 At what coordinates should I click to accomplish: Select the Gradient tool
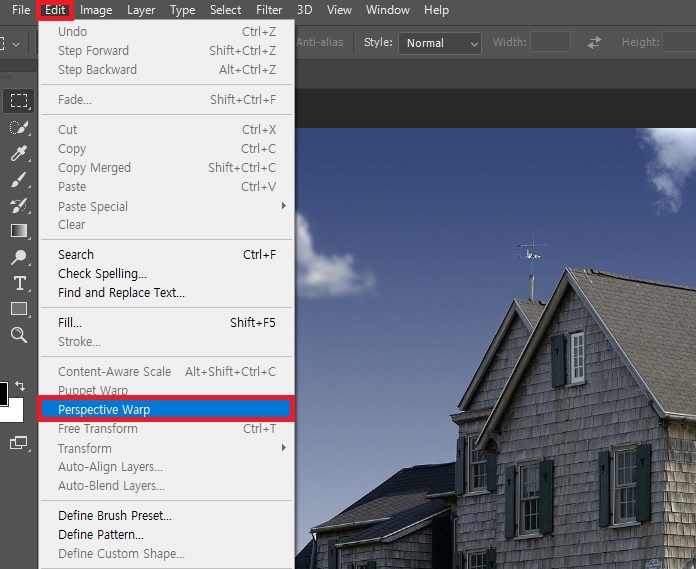[19, 231]
